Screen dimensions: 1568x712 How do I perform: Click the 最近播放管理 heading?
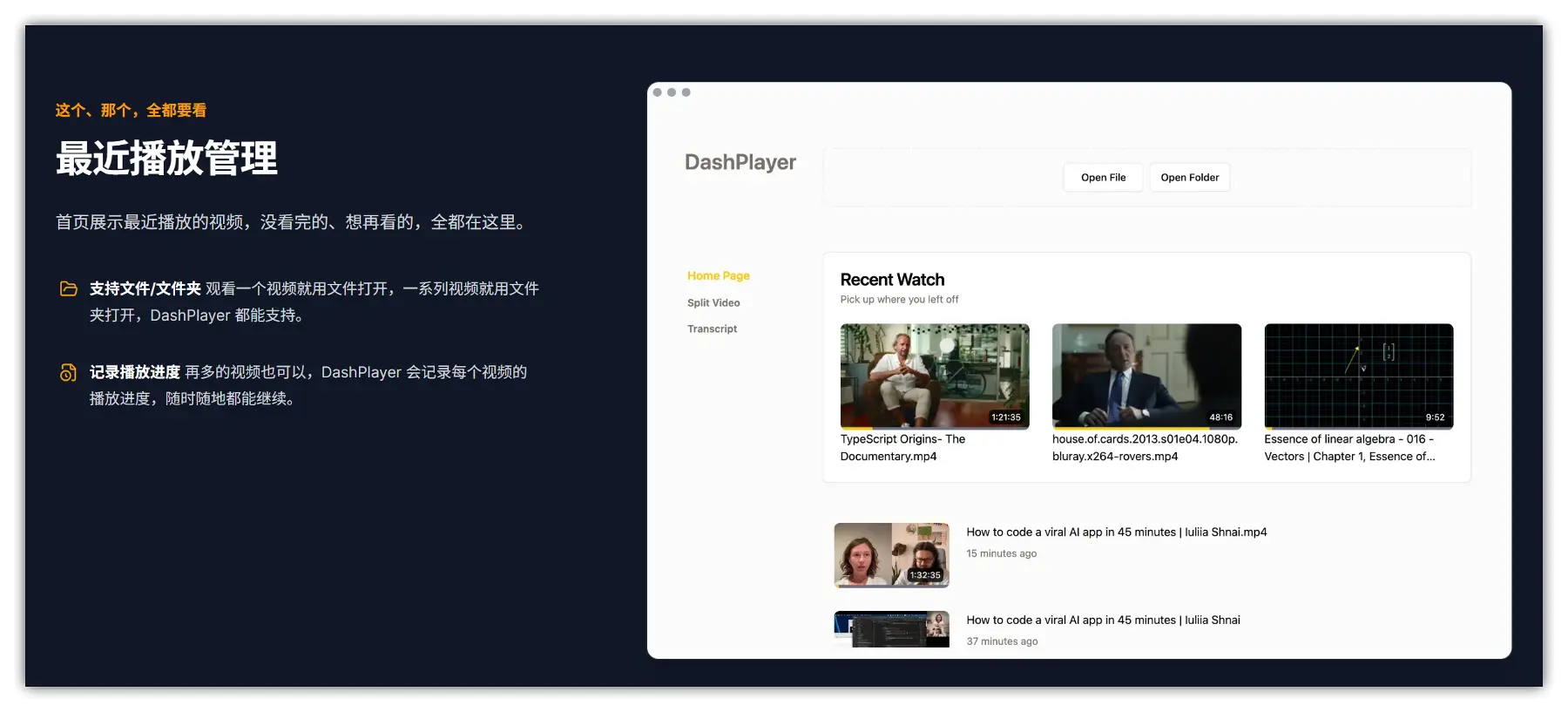(x=166, y=159)
